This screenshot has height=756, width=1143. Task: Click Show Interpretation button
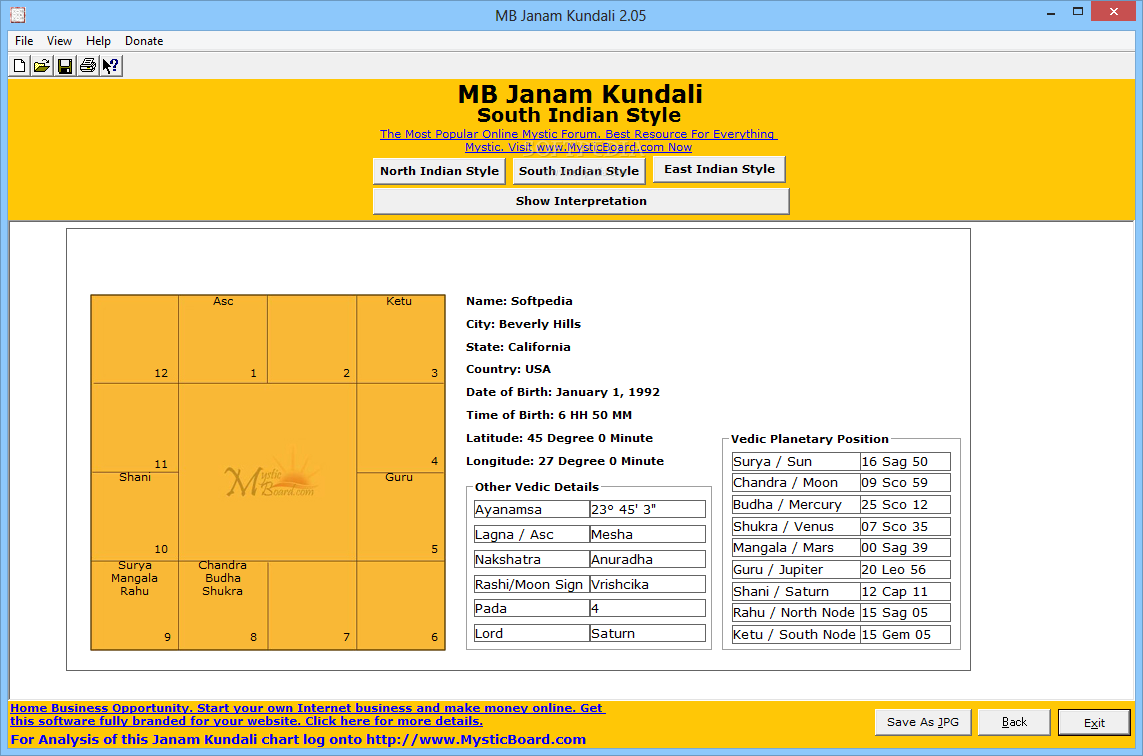[x=581, y=201]
